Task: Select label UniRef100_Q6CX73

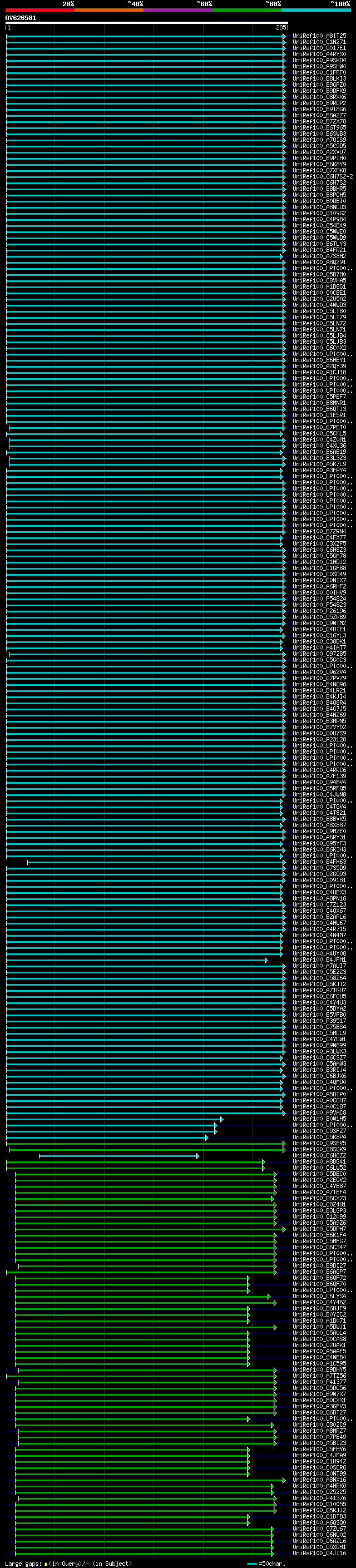Action: click(319, 1199)
